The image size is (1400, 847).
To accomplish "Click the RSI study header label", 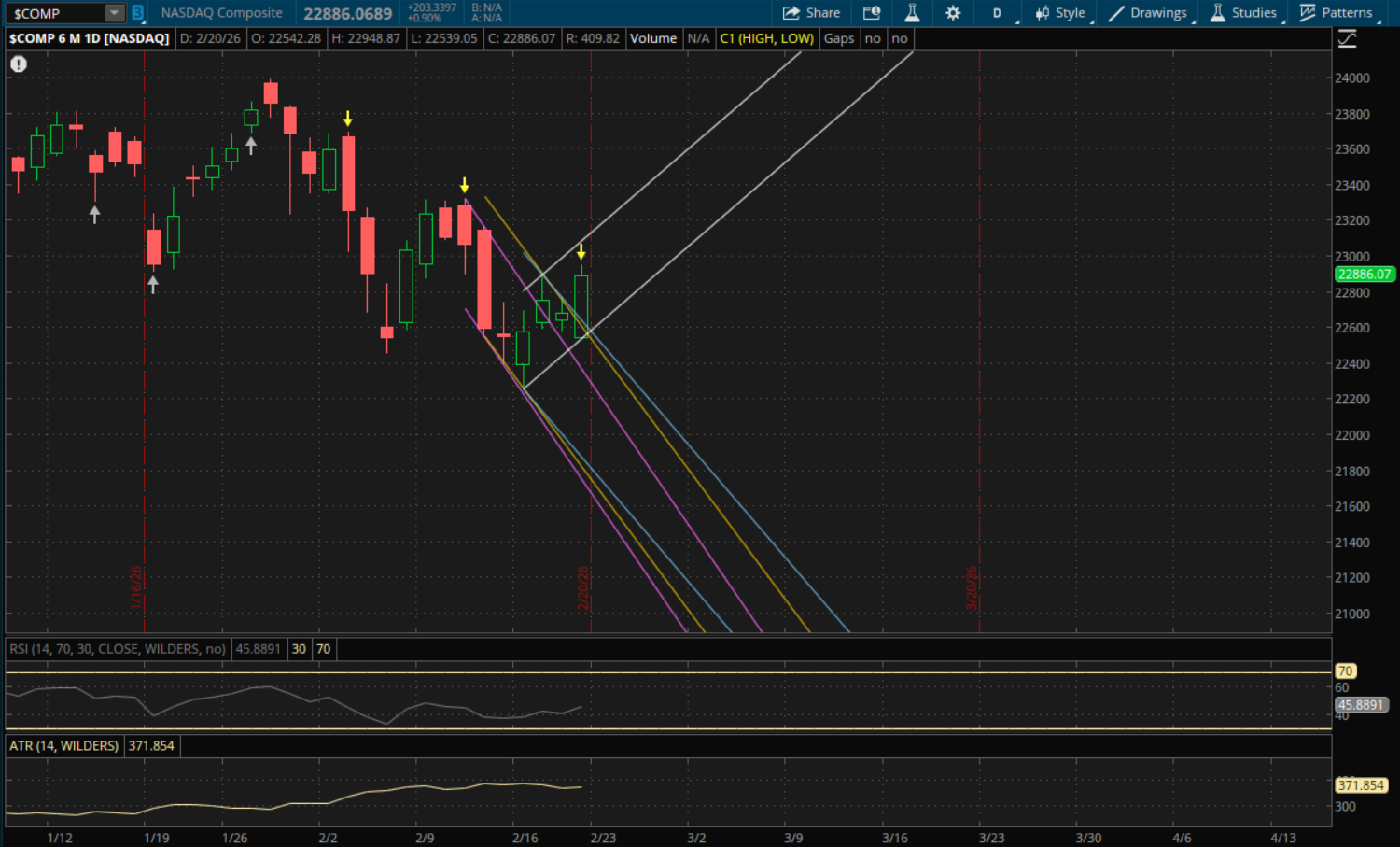I will [x=118, y=649].
